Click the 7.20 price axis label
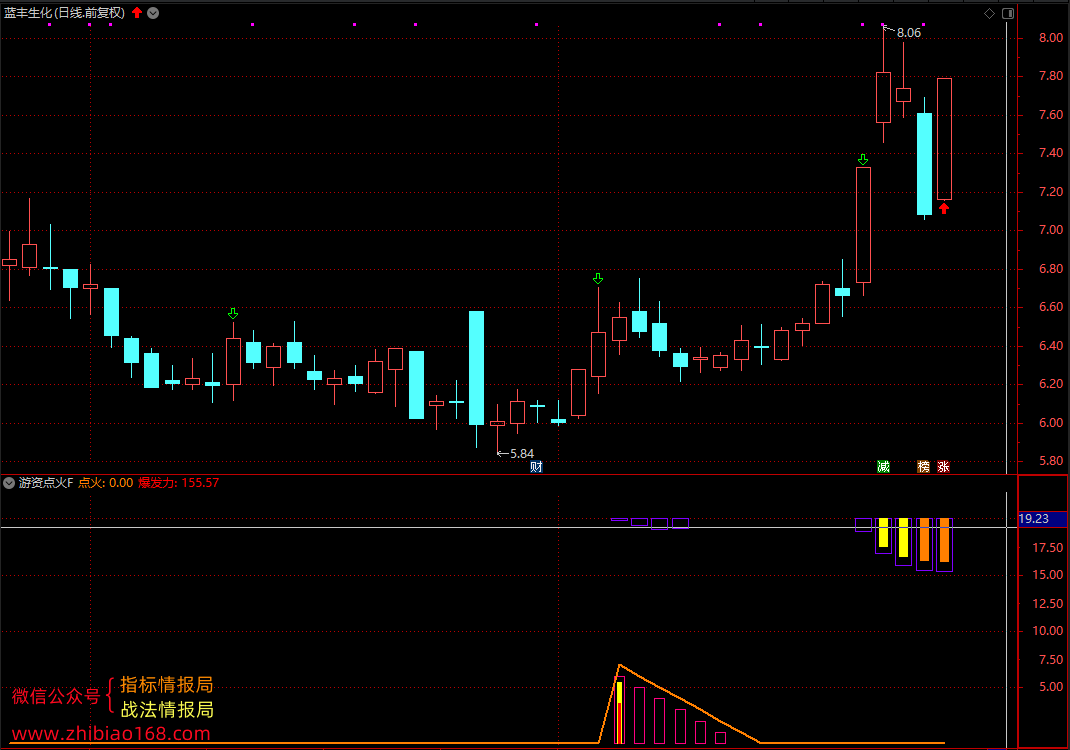Screen dimensions: 1070x750 [x=1051, y=192]
